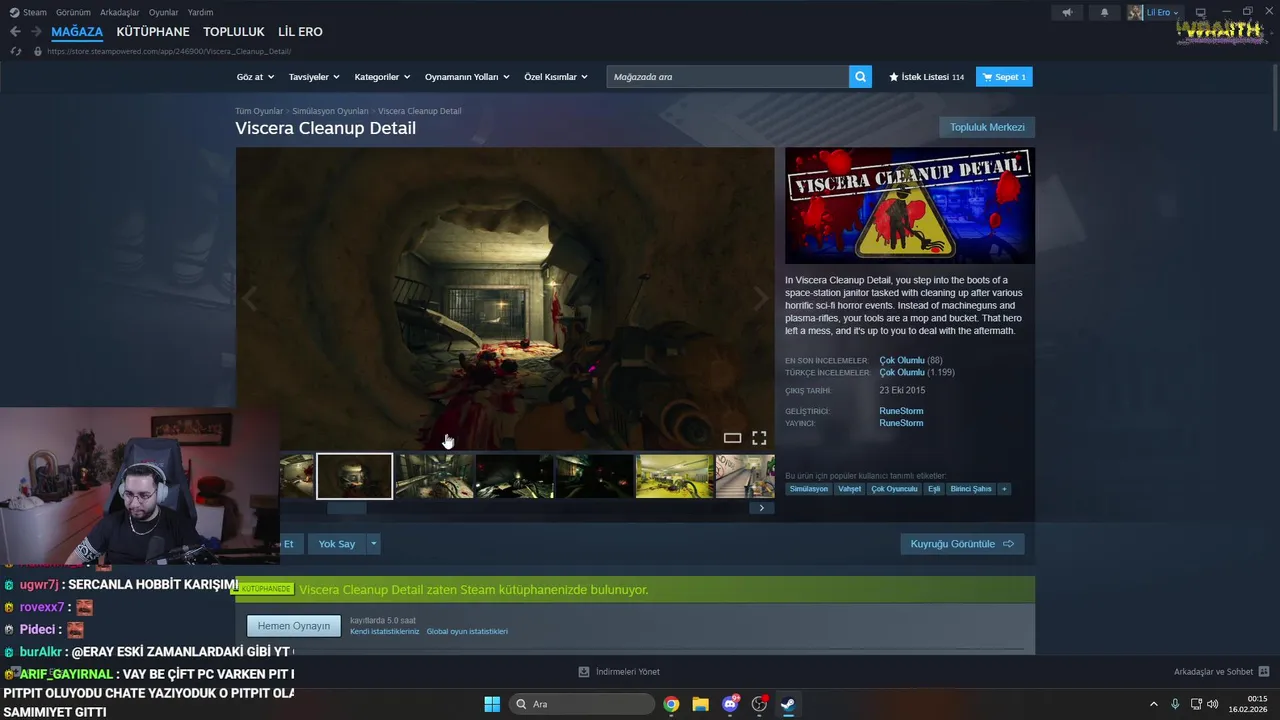Open RuneStorm developer link

click(x=901, y=411)
